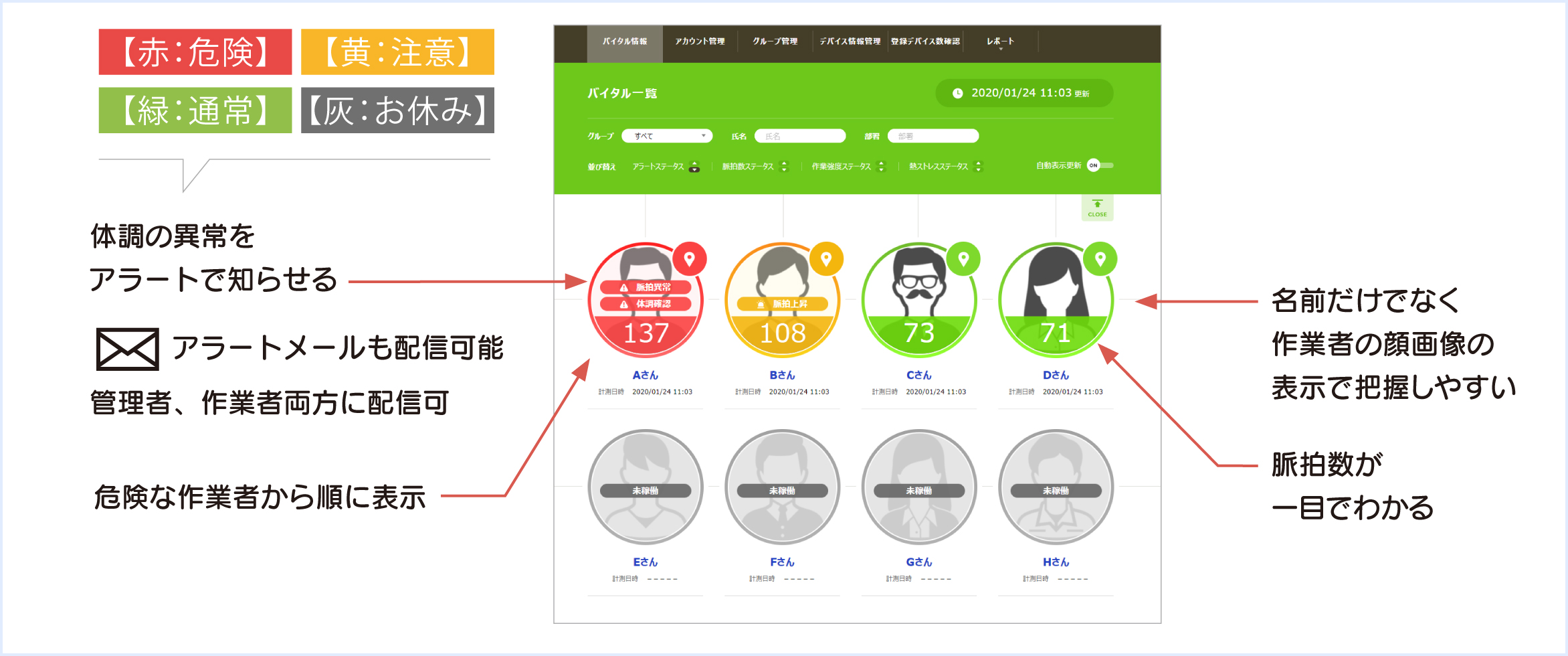Click Cさん's green location pin icon
This screenshot has width=1568, height=656.
[963, 259]
